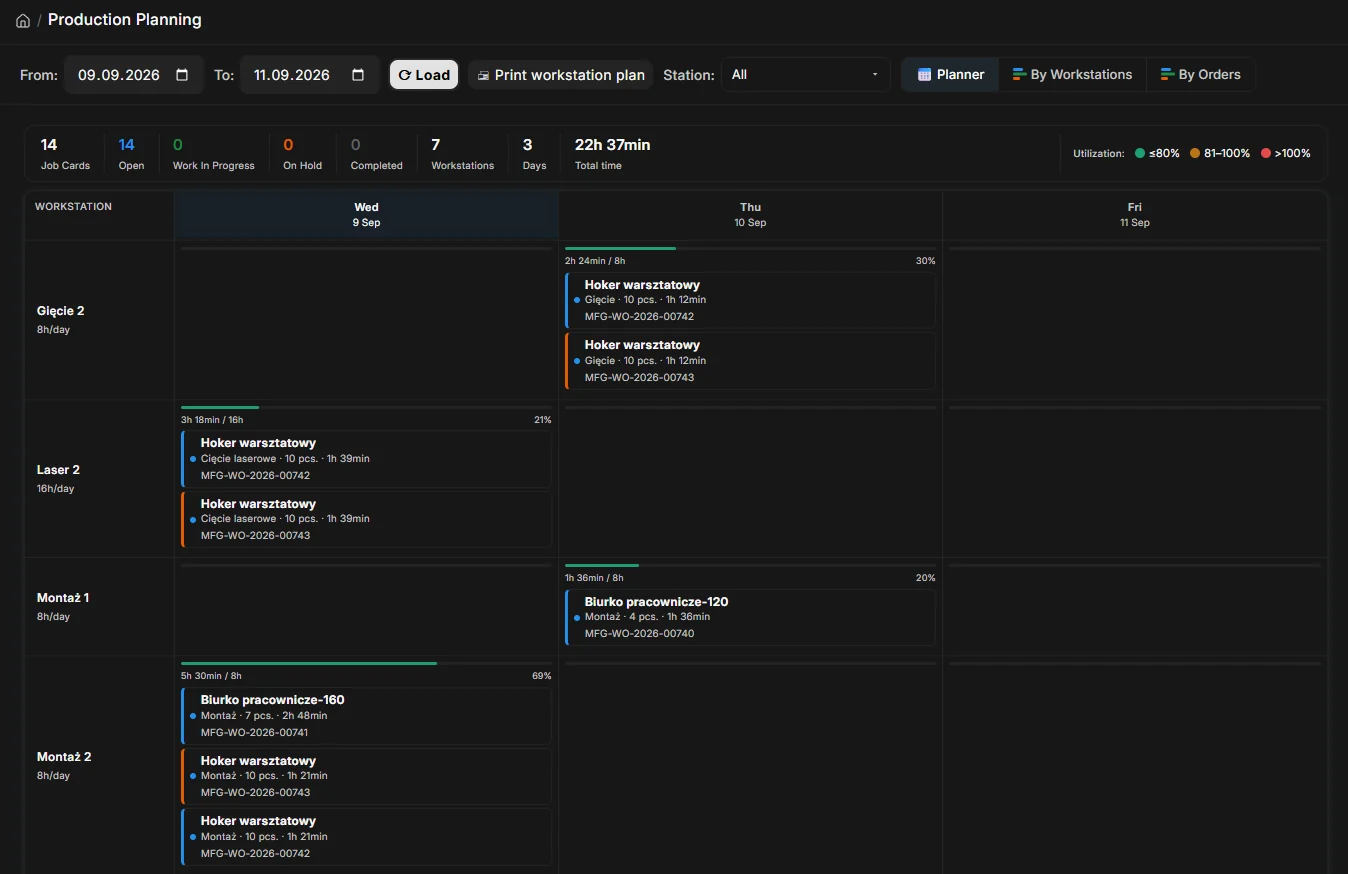Open Gięcie card for MFG-WO-2026-00743

pos(750,361)
